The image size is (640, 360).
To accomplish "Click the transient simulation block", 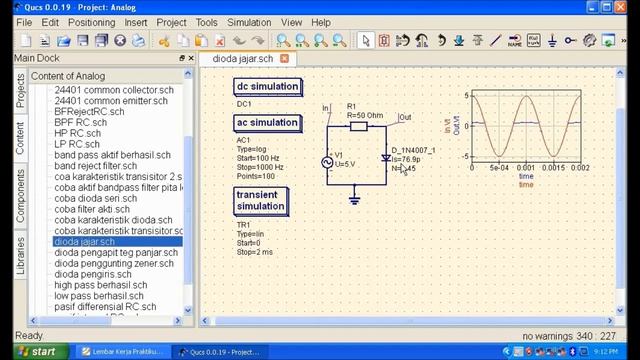I will point(261,201).
